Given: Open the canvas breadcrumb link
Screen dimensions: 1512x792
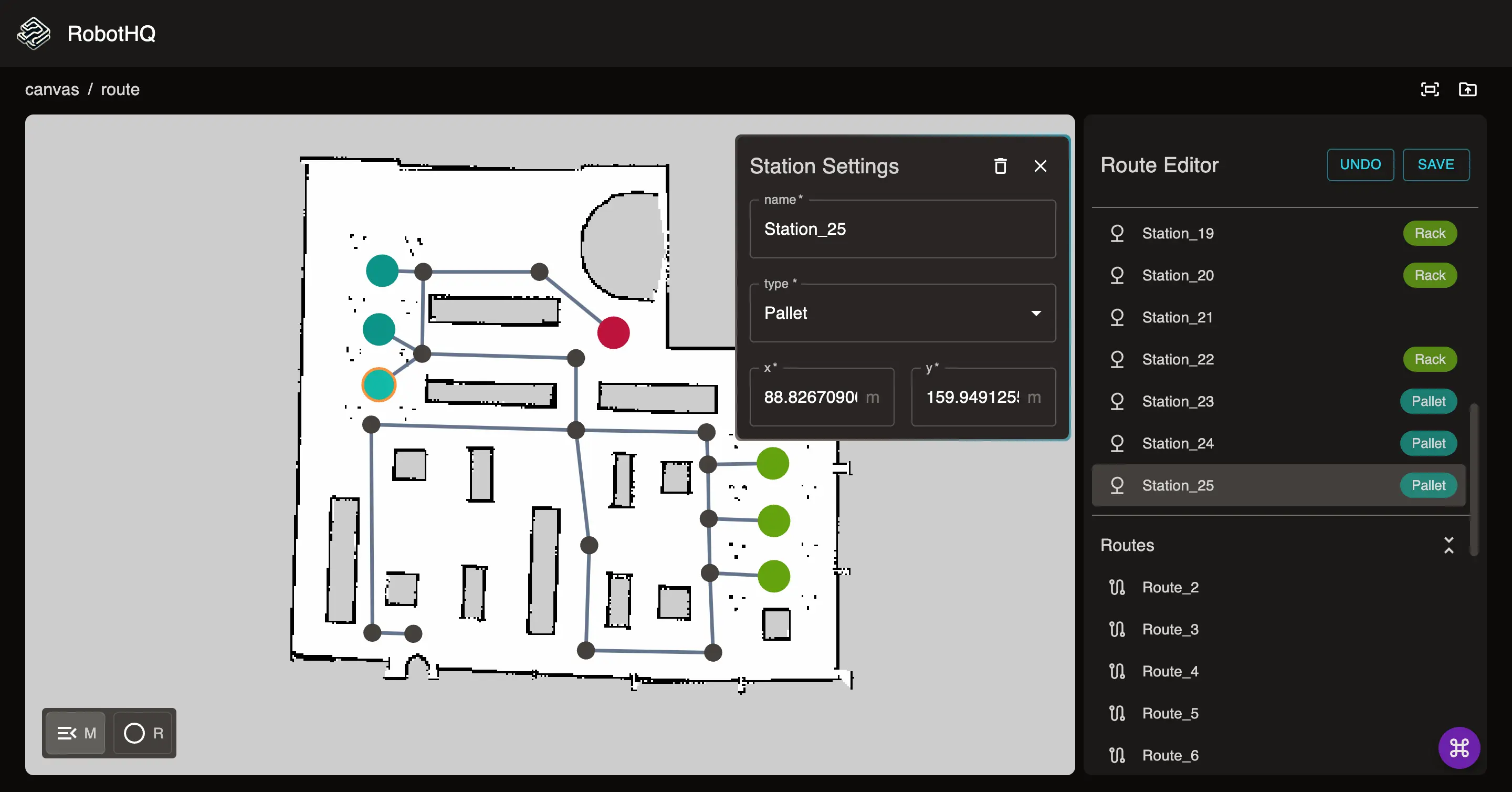Looking at the screenshot, I should (x=51, y=89).
